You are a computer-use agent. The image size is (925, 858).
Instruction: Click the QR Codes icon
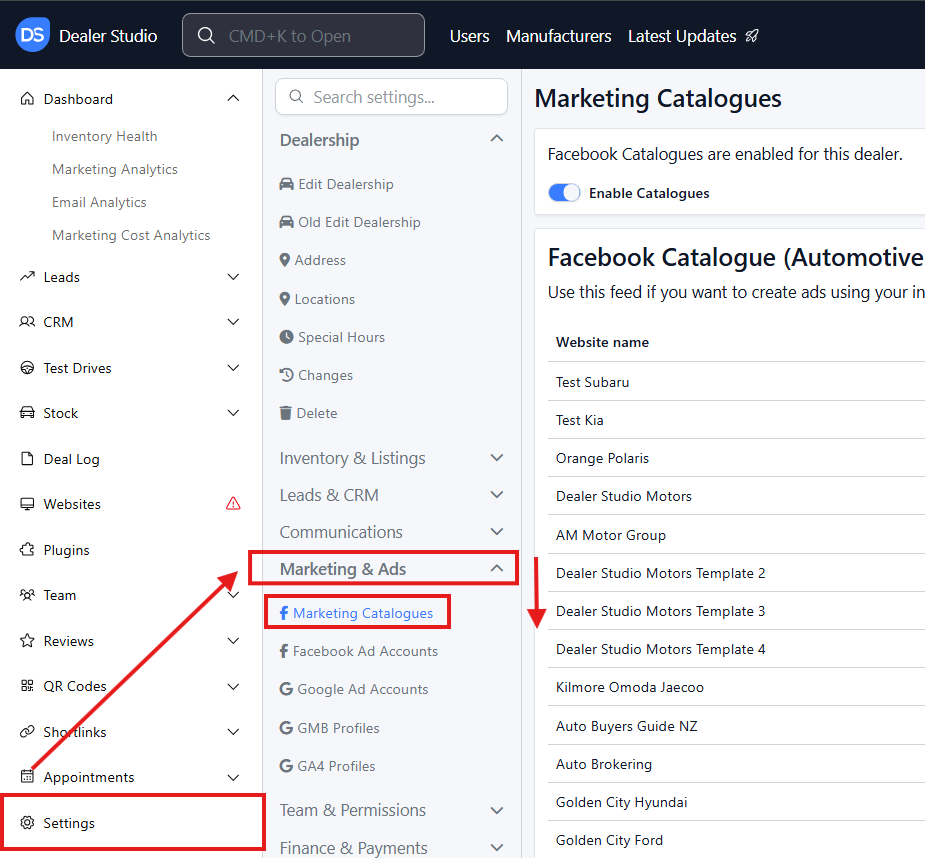tap(27, 686)
